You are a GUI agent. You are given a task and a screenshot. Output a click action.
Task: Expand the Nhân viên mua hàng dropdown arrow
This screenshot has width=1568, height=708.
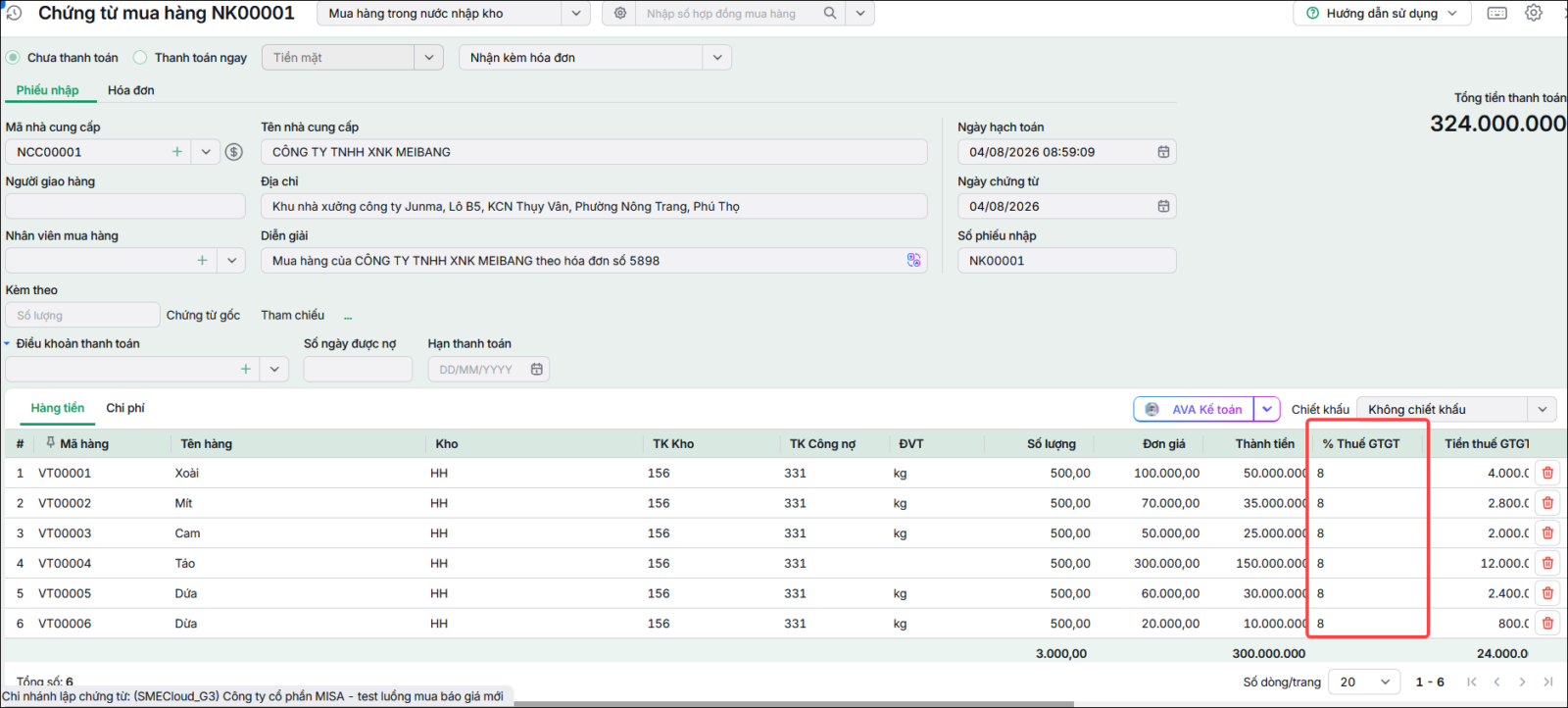231,261
